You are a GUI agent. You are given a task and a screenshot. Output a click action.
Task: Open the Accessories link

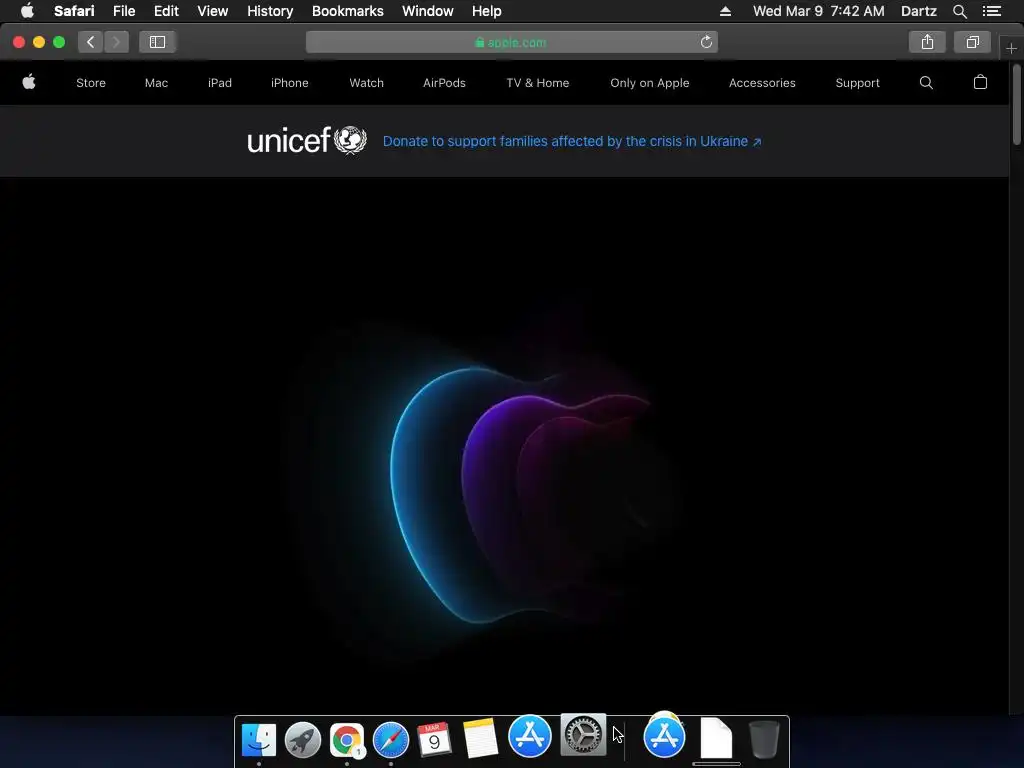(762, 83)
